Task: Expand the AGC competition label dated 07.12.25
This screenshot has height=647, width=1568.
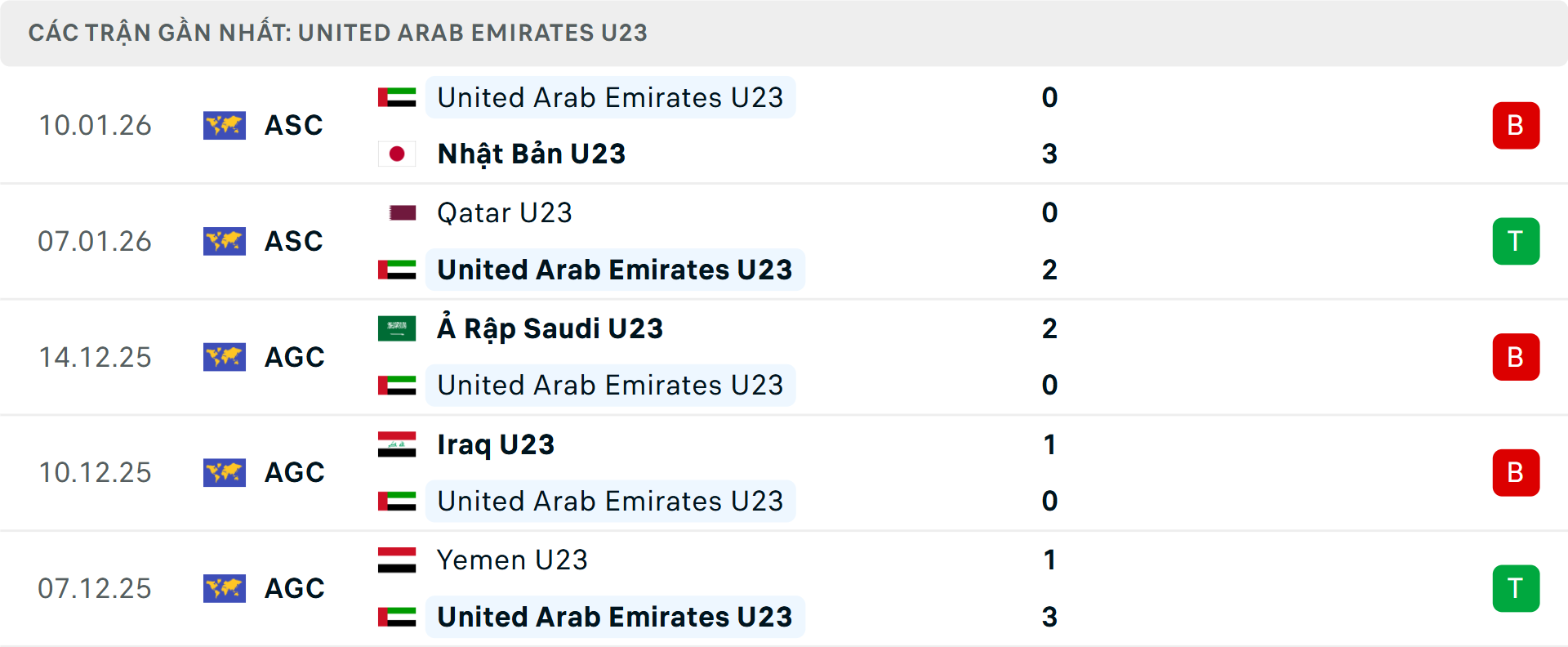Action: click(x=293, y=588)
